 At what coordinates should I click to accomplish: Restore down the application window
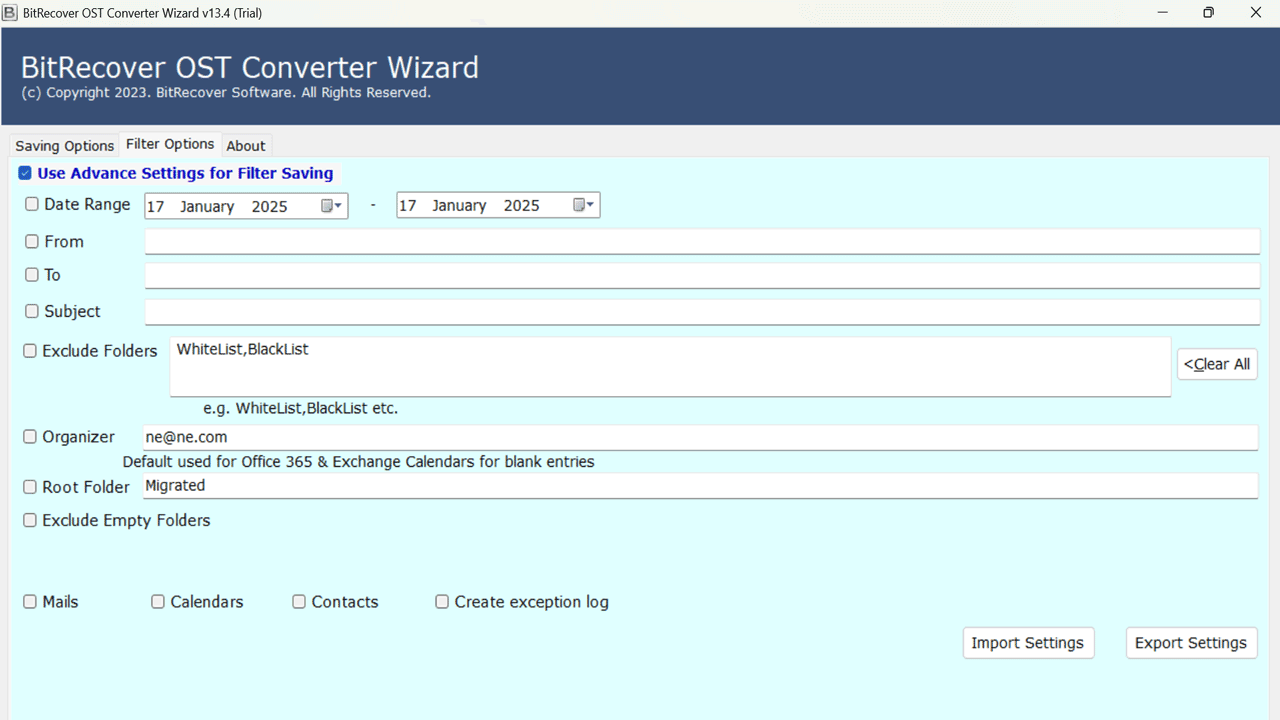click(1209, 13)
